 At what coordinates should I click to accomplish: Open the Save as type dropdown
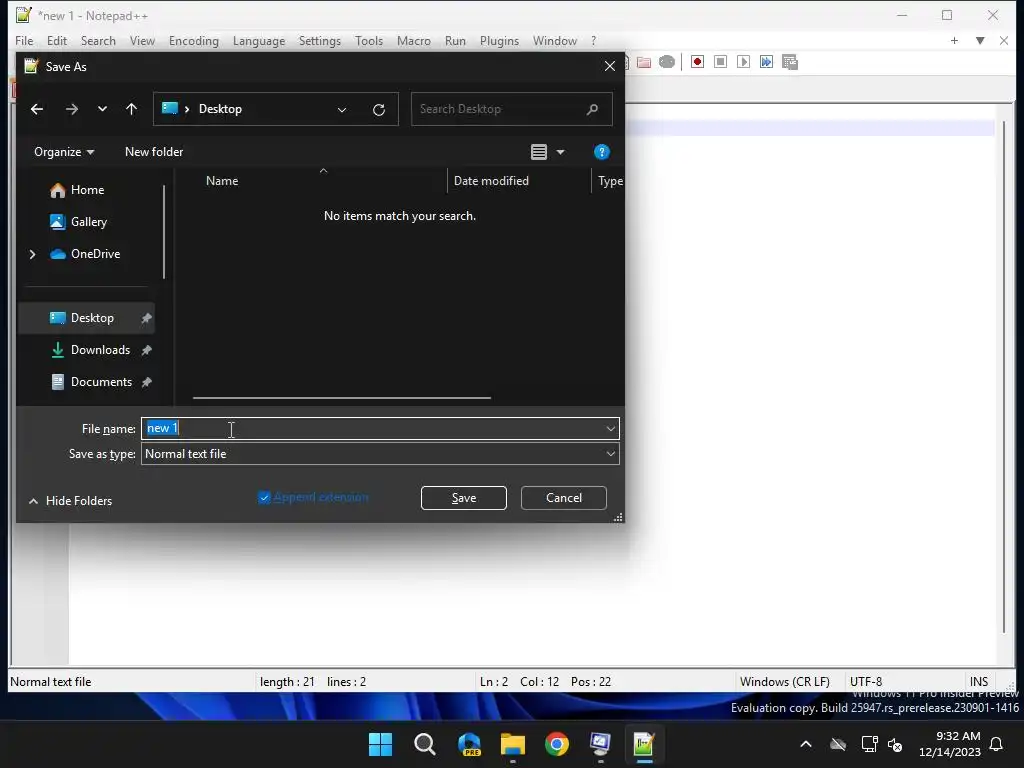coord(611,454)
